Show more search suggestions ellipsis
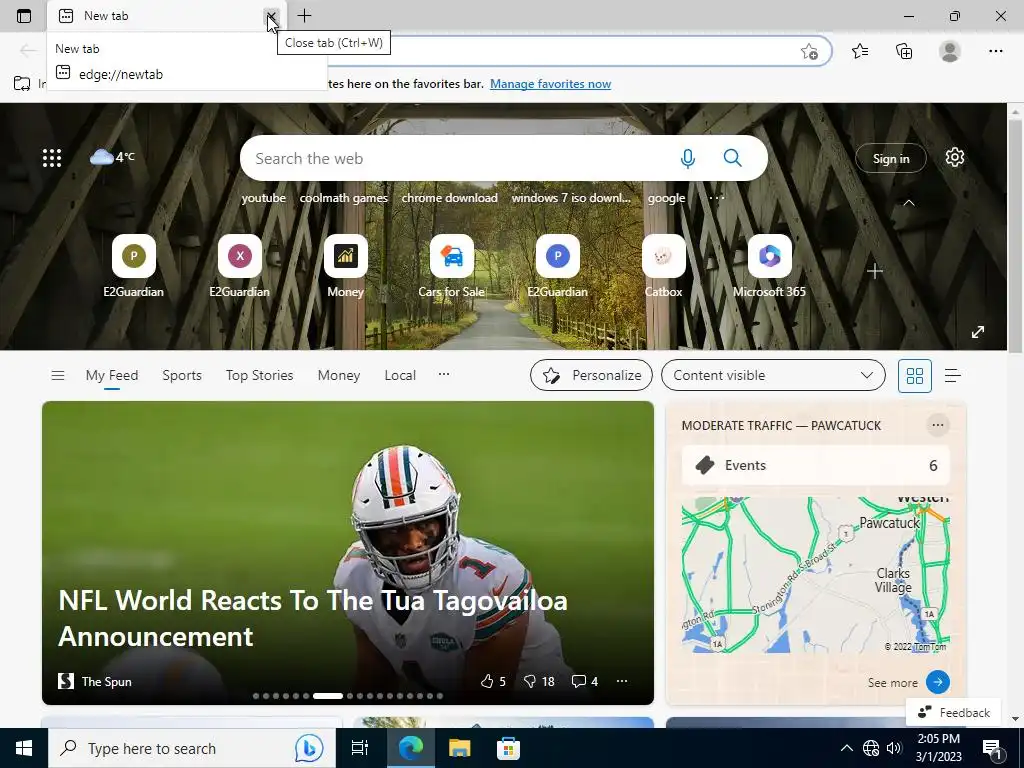 point(716,197)
